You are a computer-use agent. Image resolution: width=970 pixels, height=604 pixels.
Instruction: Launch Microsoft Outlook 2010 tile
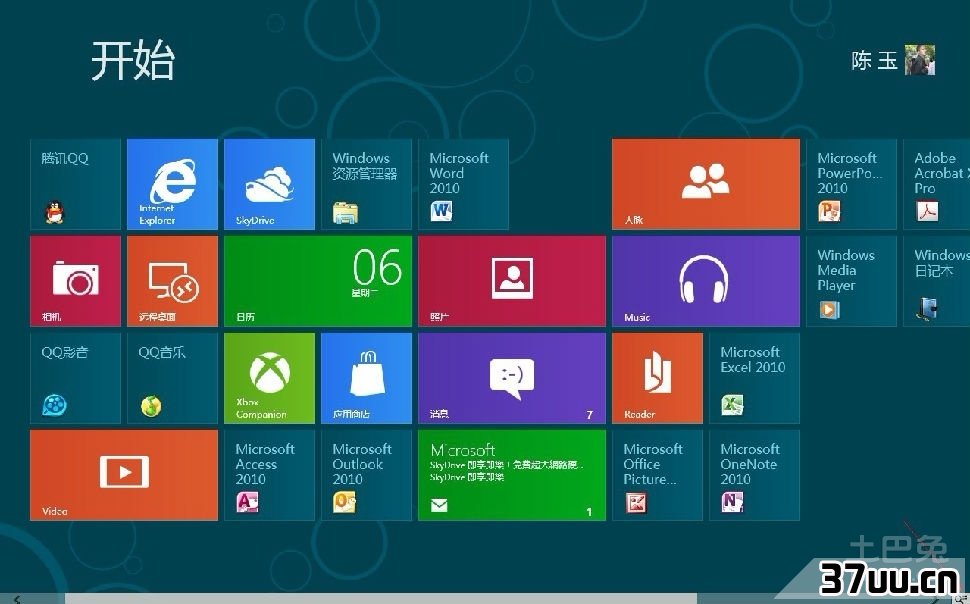tap(366, 475)
